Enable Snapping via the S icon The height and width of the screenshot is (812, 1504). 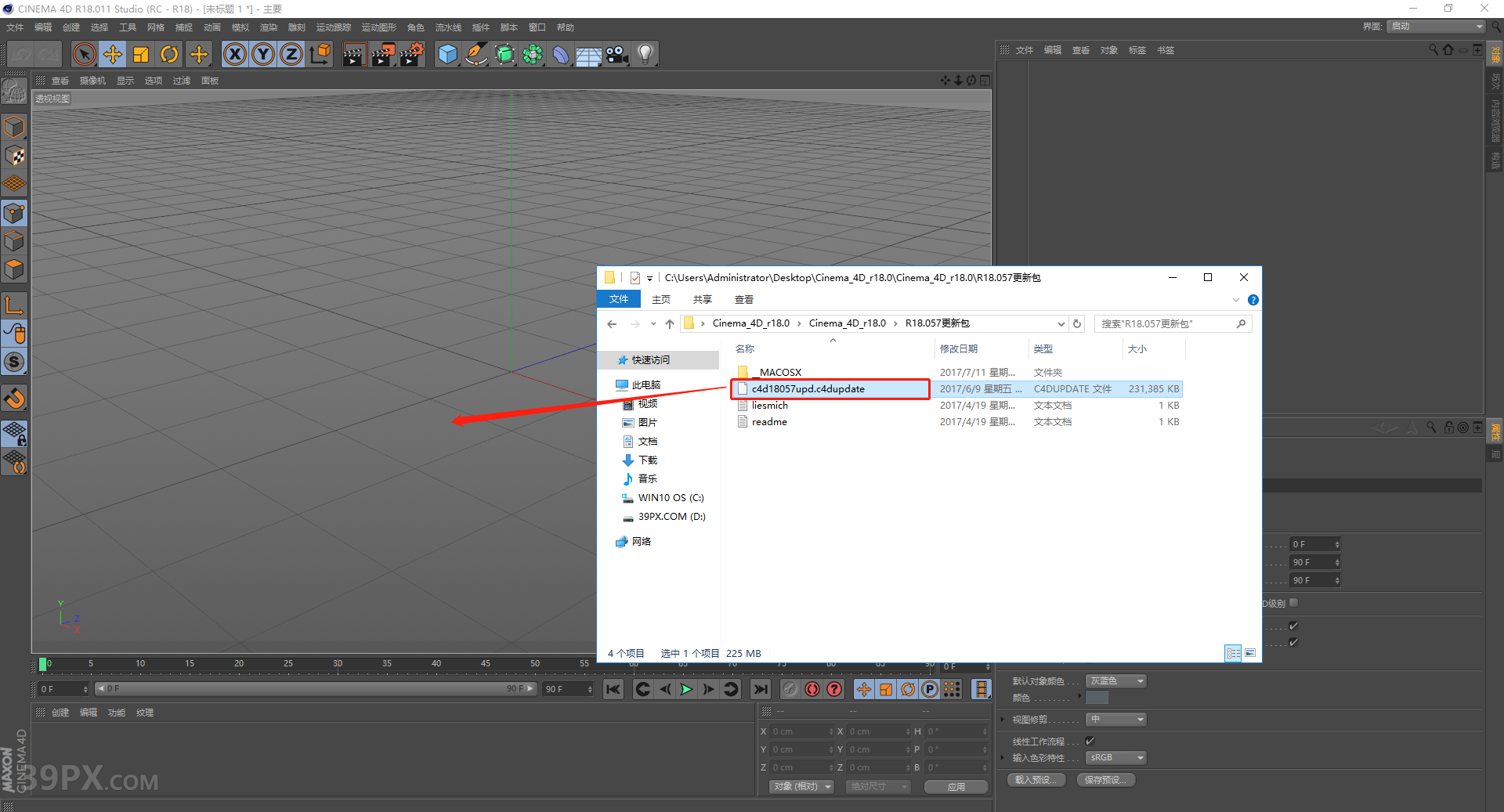pyautogui.click(x=14, y=362)
